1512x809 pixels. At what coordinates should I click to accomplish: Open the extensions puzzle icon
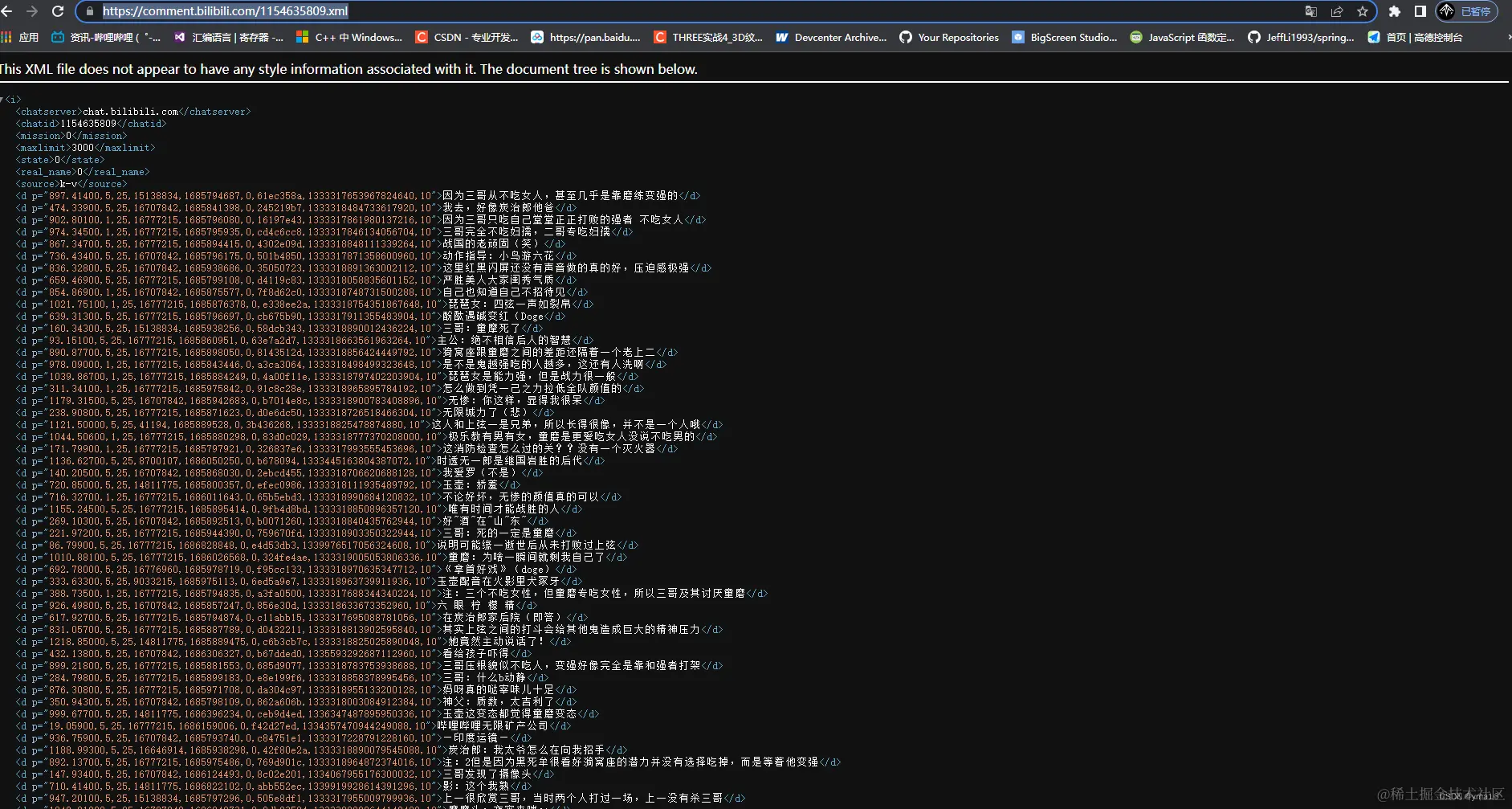pos(1395,11)
